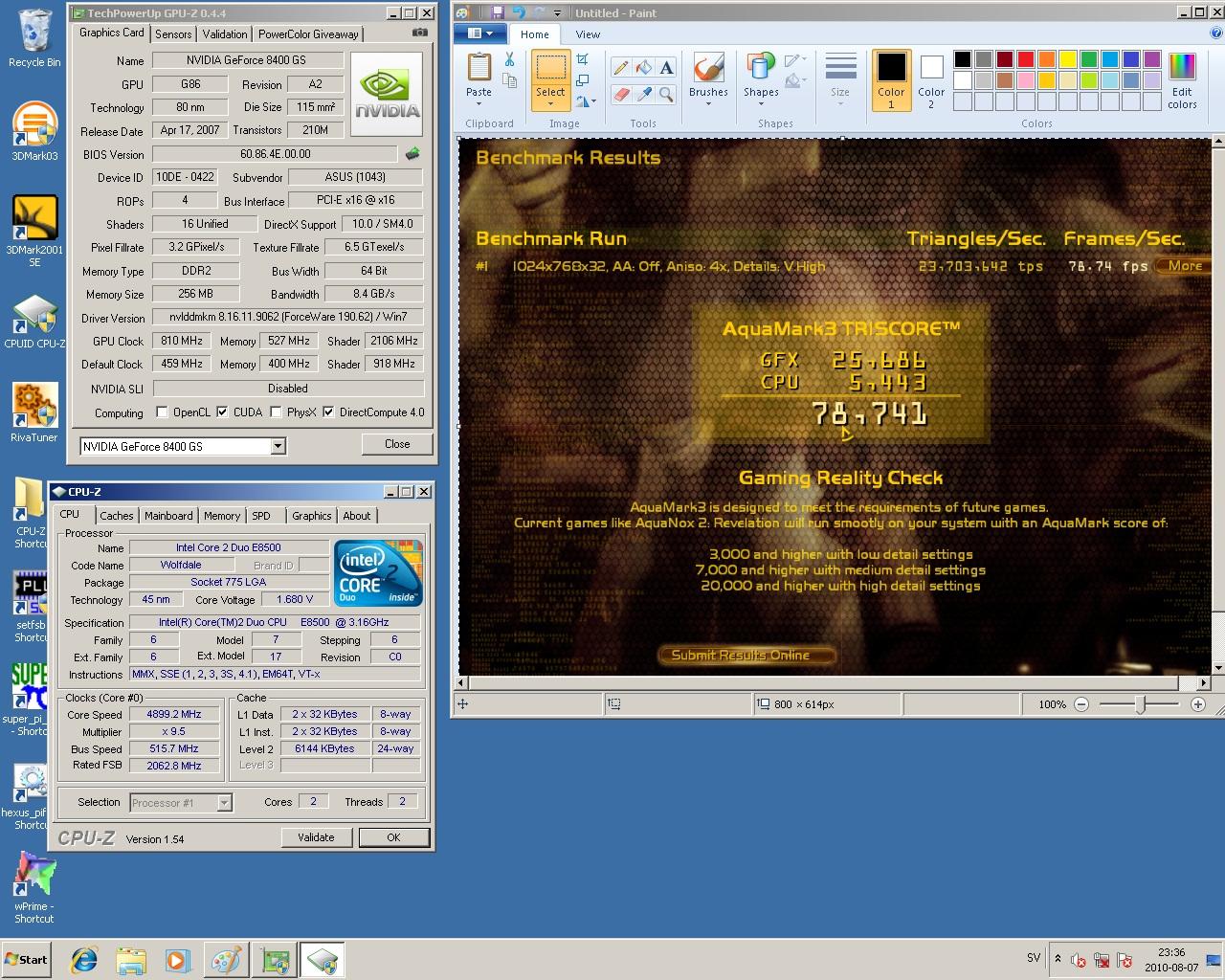The image size is (1225, 980).
Task: Select the Fill with color bucket tool
Action: [643, 68]
